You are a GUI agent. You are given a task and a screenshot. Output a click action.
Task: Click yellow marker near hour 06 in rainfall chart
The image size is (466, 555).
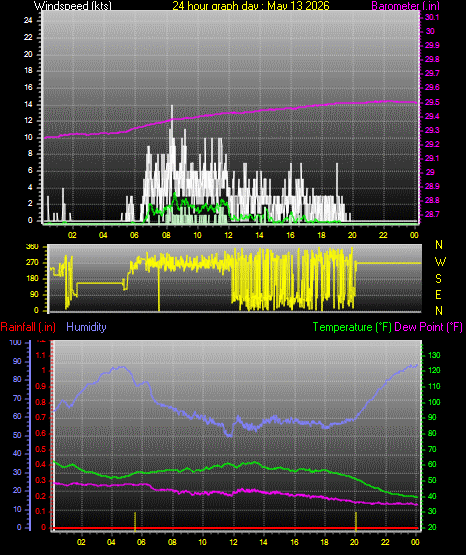coord(135,521)
